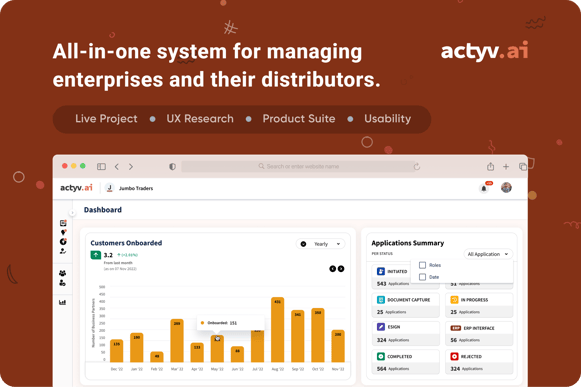Select the Usability tag
Image resolution: width=581 pixels, height=387 pixels.
(388, 119)
